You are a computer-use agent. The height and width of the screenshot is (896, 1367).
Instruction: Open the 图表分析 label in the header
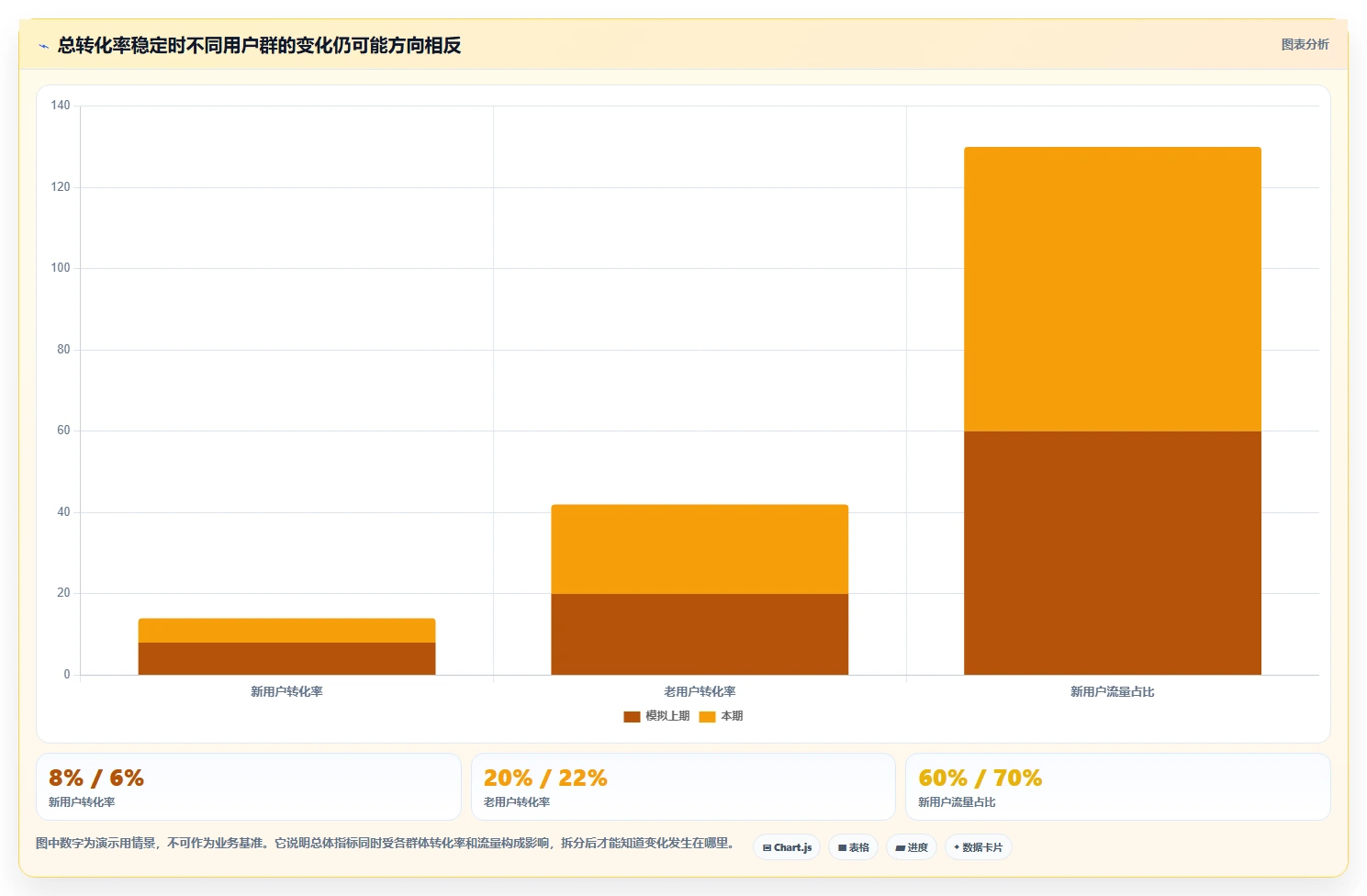[1305, 44]
